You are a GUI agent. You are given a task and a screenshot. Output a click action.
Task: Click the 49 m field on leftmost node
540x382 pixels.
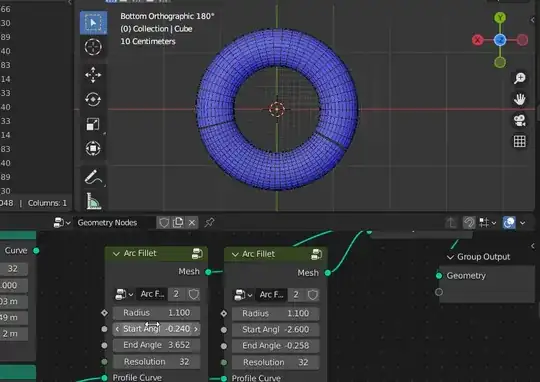pyautogui.click(x=13, y=318)
